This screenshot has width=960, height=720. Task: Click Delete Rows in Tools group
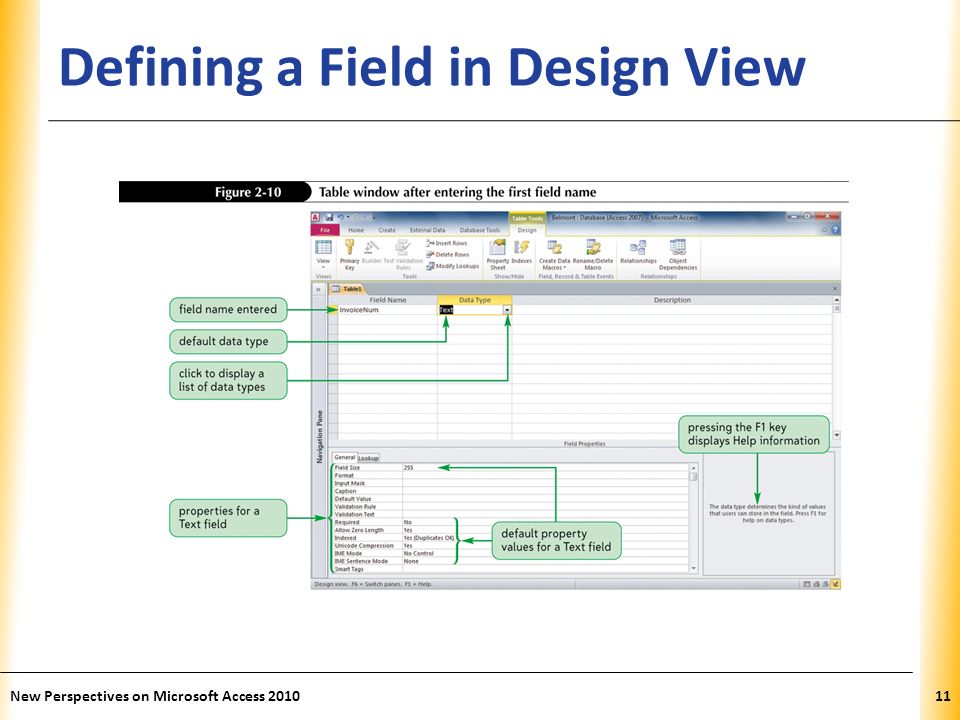(x=448, y=255)
